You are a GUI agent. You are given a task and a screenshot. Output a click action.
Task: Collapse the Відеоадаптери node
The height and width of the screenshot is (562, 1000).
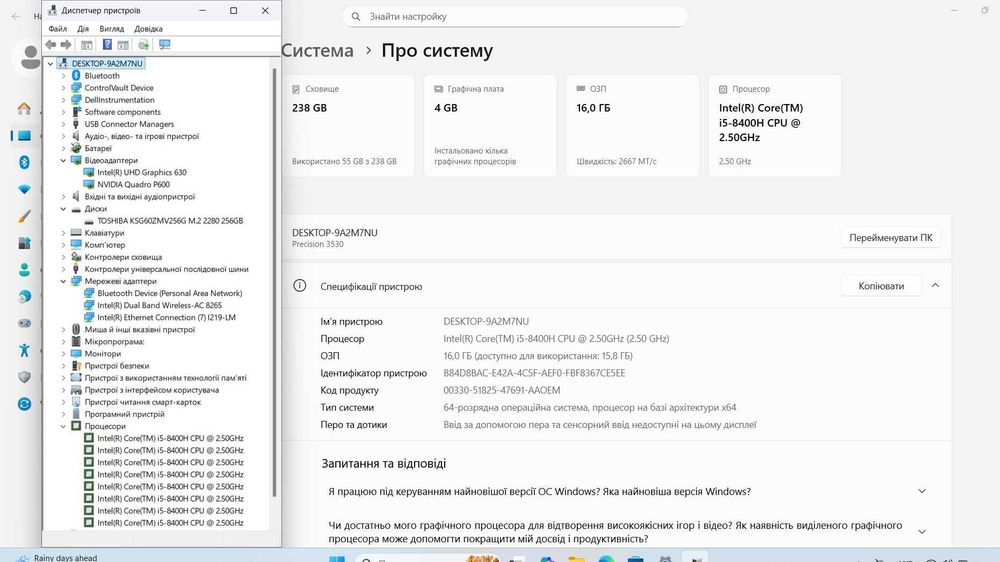pos(63,160)
